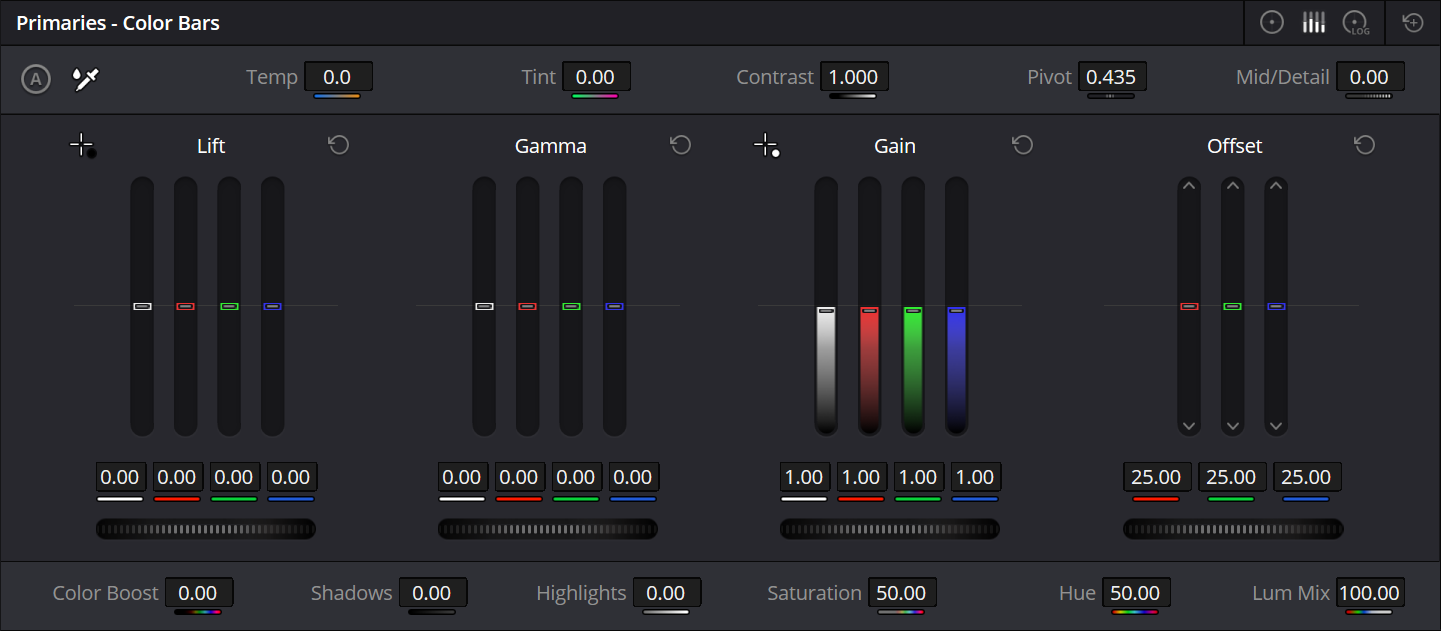Click the white balance eyedropper icon
Image resolution: width=1441 pixels, height=631 pixels.
point(87,79)
